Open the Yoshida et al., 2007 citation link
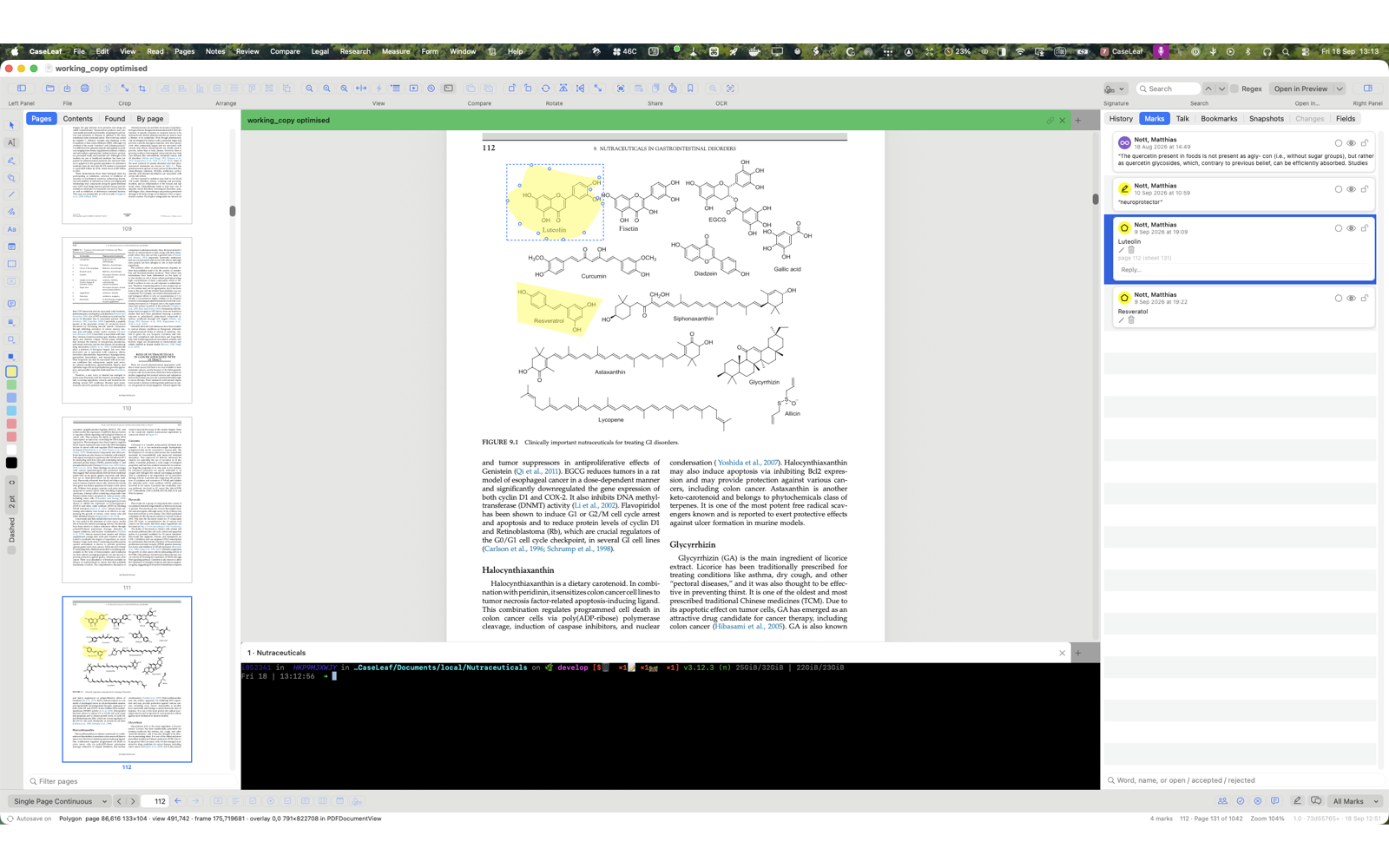 (747, 463)
